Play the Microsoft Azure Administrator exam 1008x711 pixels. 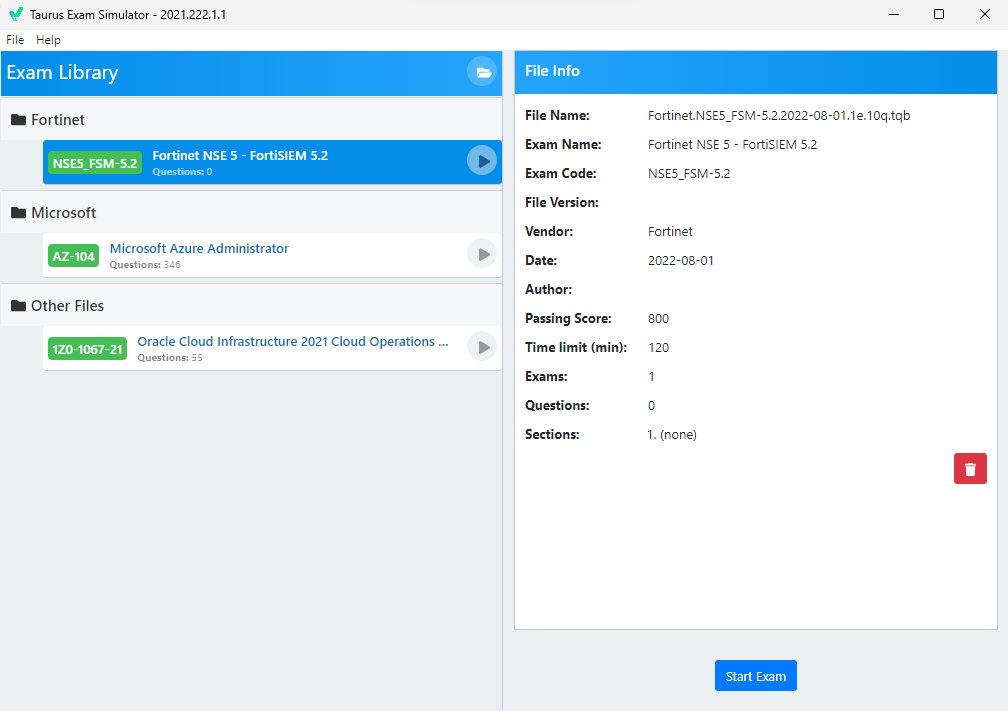click(482, 255)
